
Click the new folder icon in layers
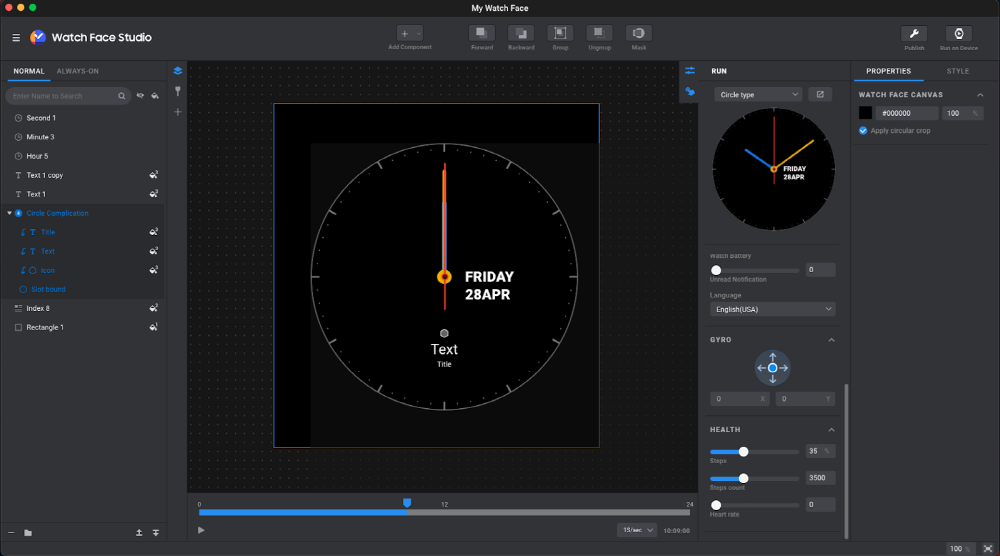pos(28,533)
